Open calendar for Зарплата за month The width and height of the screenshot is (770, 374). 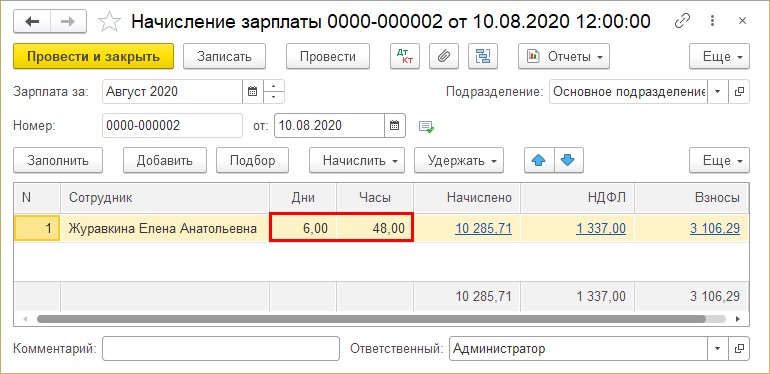point(252,91)
